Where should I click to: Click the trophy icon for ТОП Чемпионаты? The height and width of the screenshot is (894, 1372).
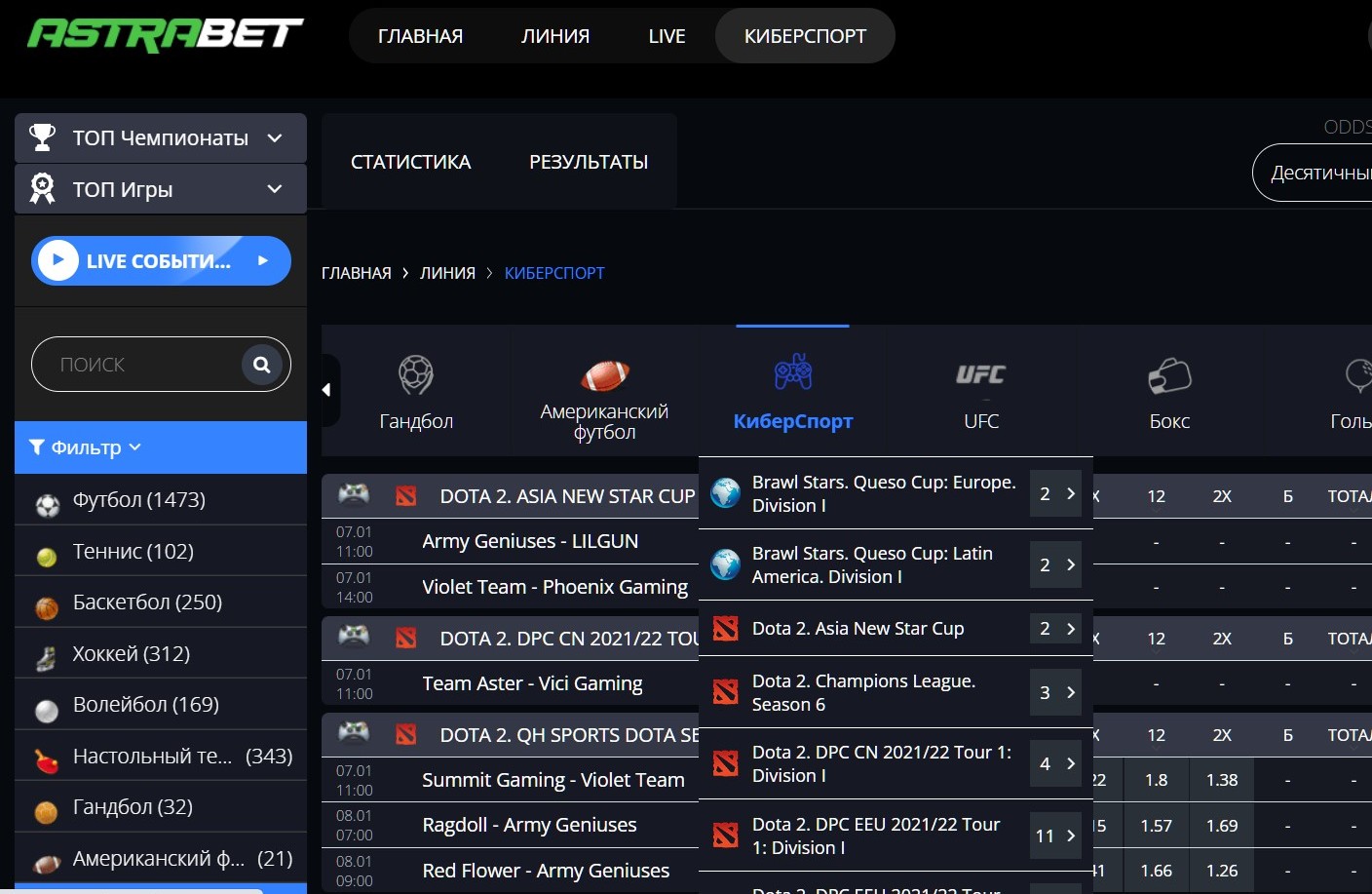point(42,137)
